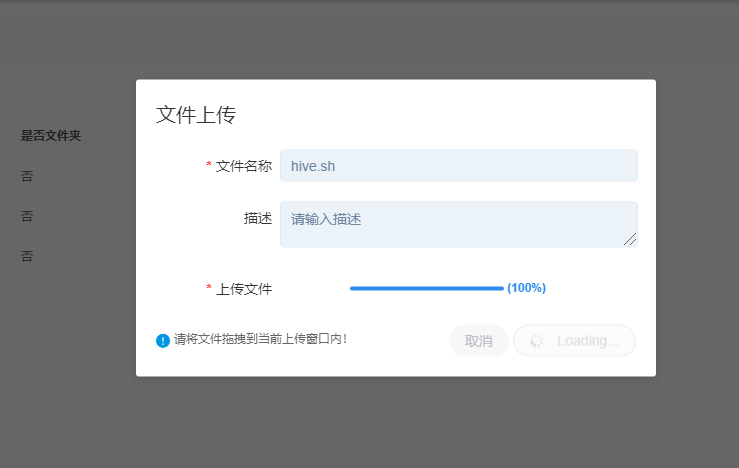Click the (100%) upload percentage text
739x468 pixels.
(x=526, y=288)
